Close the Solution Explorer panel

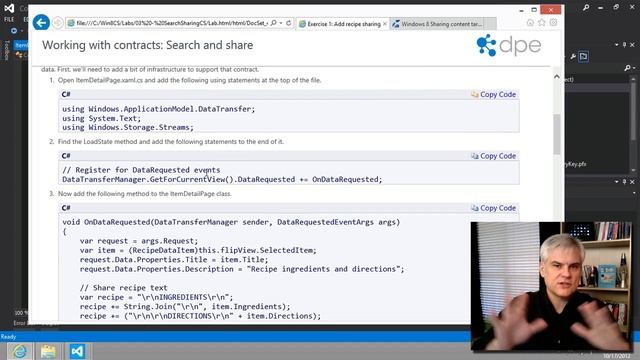[x=632, y=44]
